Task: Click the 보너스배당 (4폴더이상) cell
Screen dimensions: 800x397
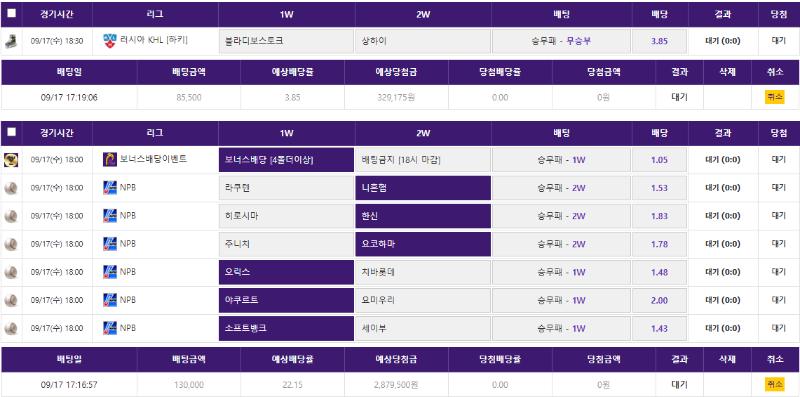Action: pos(286,160)
